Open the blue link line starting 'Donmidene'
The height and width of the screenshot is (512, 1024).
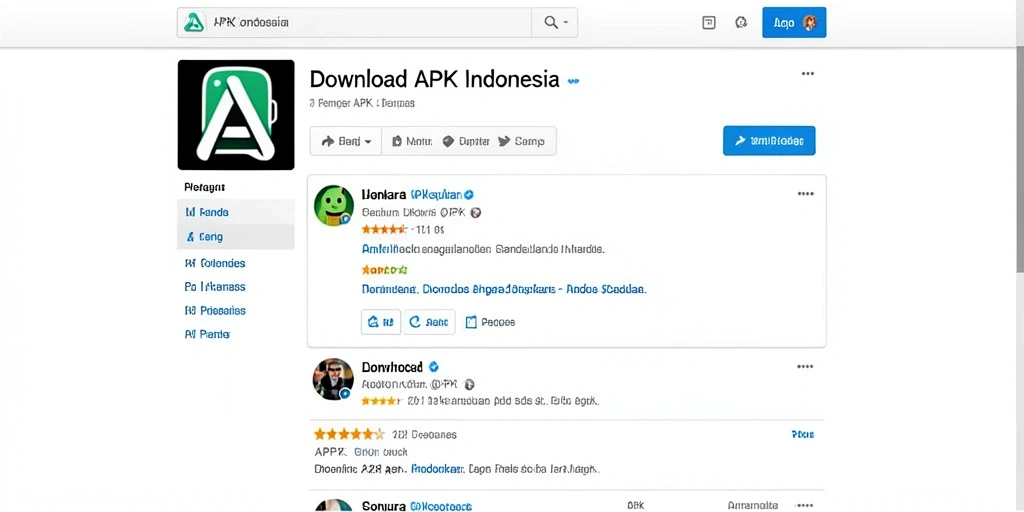[x=504, y=289]
